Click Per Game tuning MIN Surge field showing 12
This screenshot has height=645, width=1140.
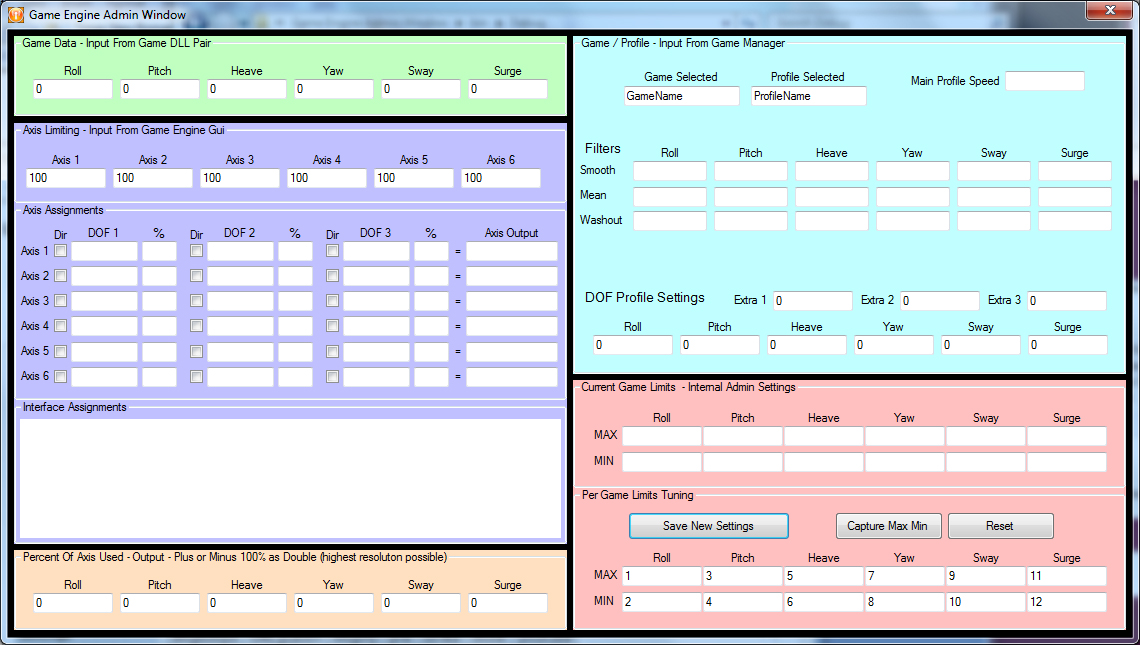[1067, 602]
